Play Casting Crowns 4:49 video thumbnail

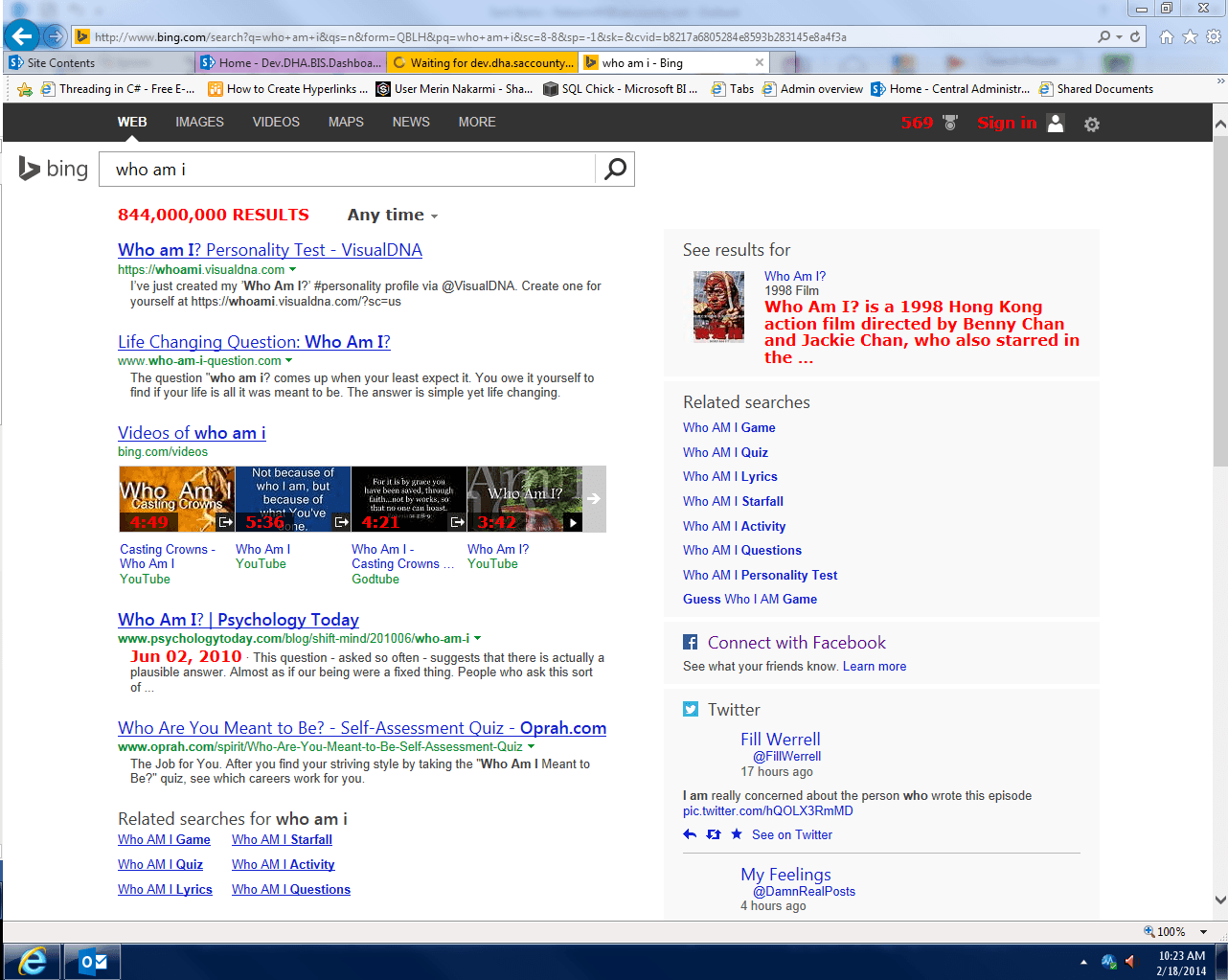(x=177, y=499)
